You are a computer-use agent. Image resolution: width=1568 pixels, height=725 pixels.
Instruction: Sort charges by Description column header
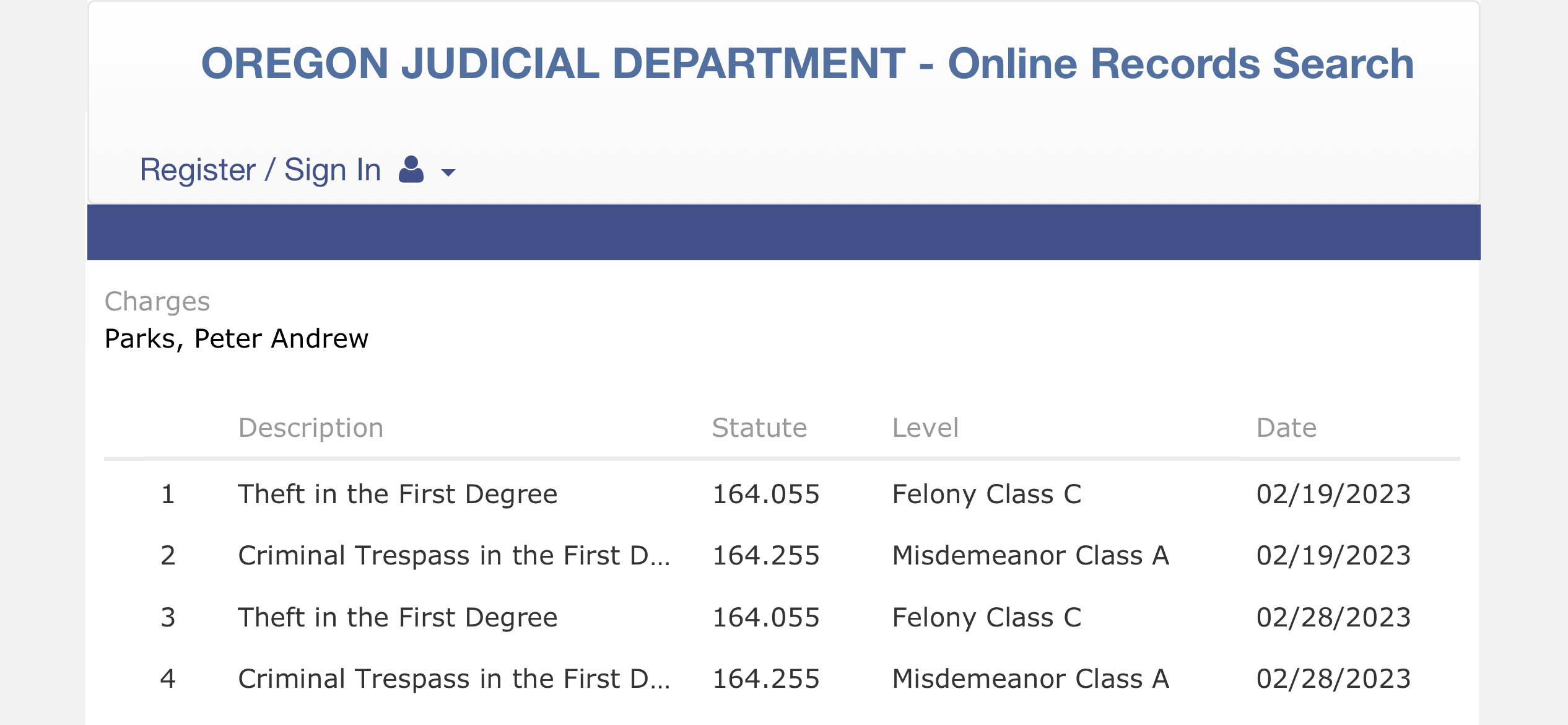point(311,428)
